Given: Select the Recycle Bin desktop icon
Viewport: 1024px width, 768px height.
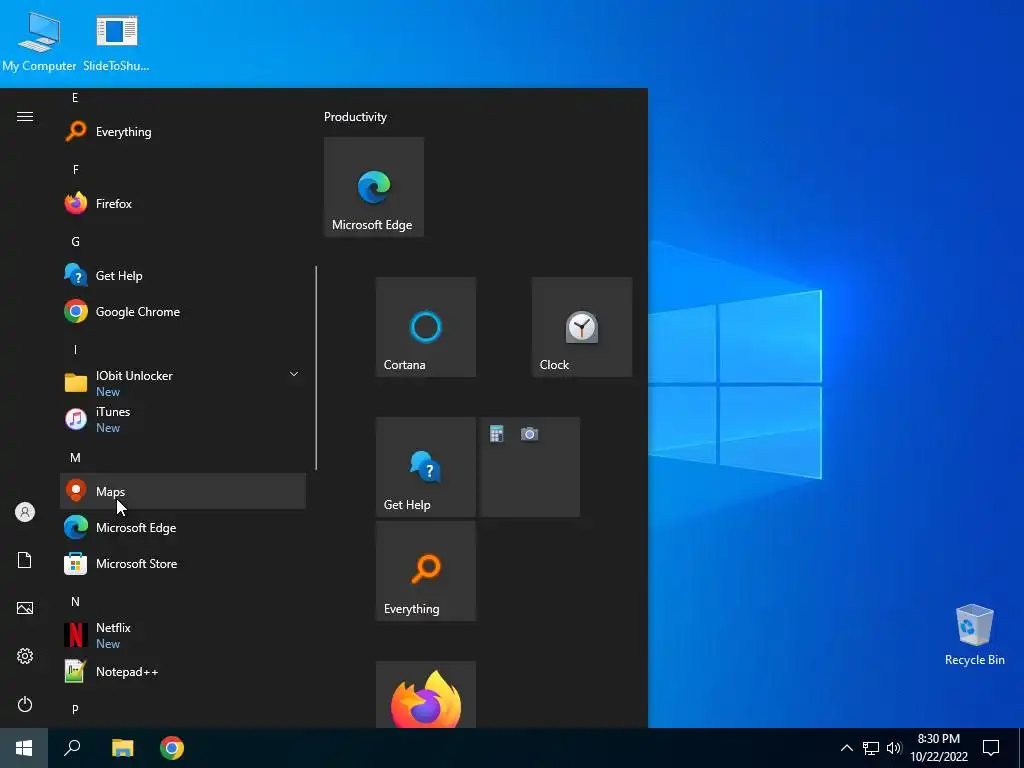Looking at the screenshot, I should (x=974, y=635).
